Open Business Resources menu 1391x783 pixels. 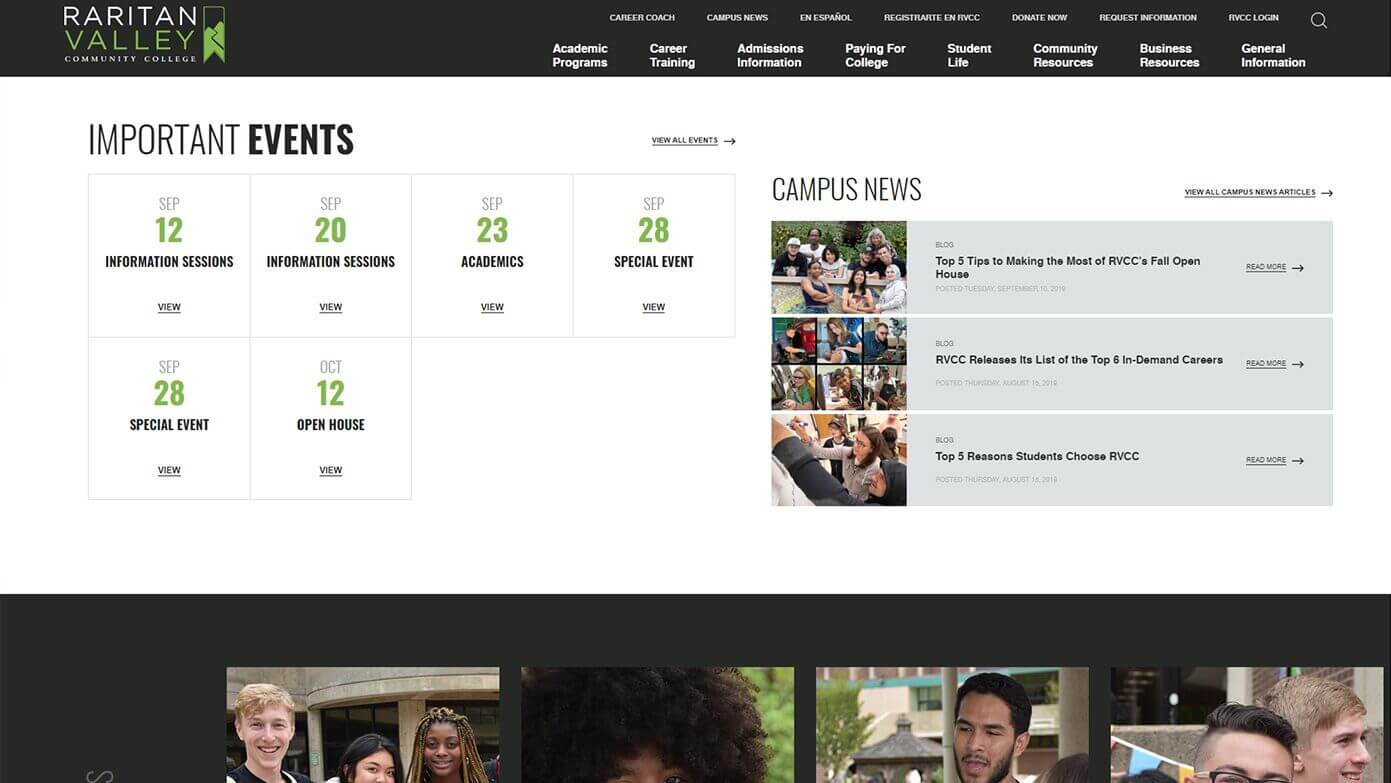1169,55
